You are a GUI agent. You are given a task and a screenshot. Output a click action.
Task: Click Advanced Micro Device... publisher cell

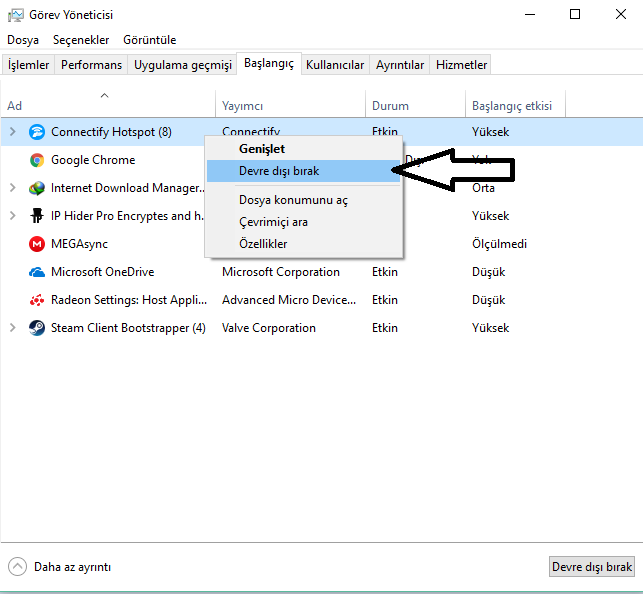point(289,300)
